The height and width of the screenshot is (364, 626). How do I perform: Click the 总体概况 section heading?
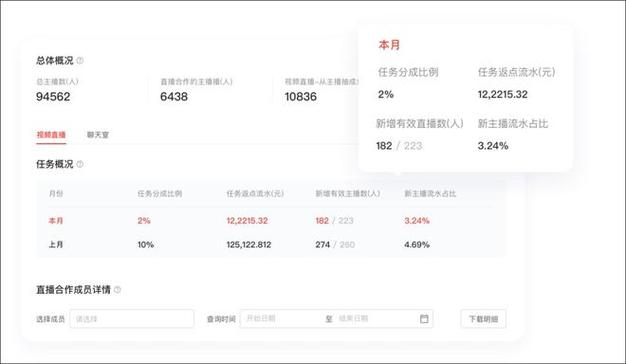coord(55,61)
